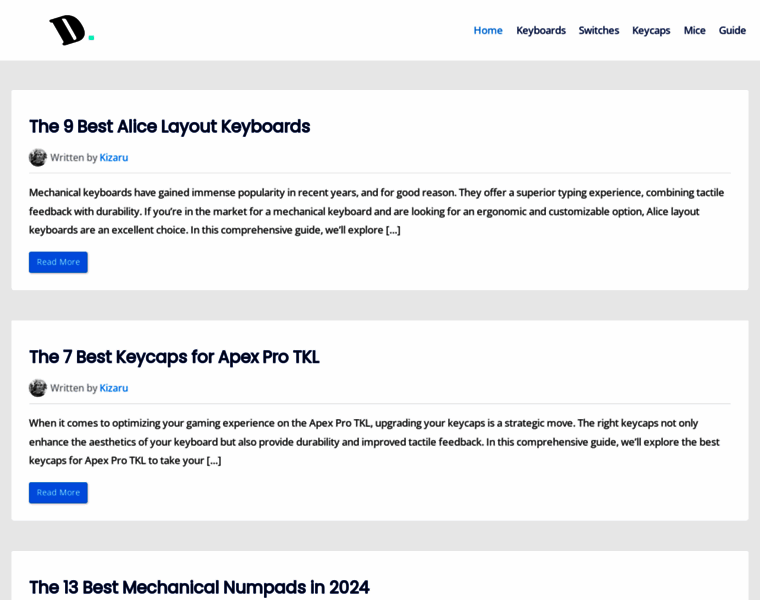Click Read More for Alice Layout Keyboards
This screenshot has height=600, width=760.
click(58, 262)
